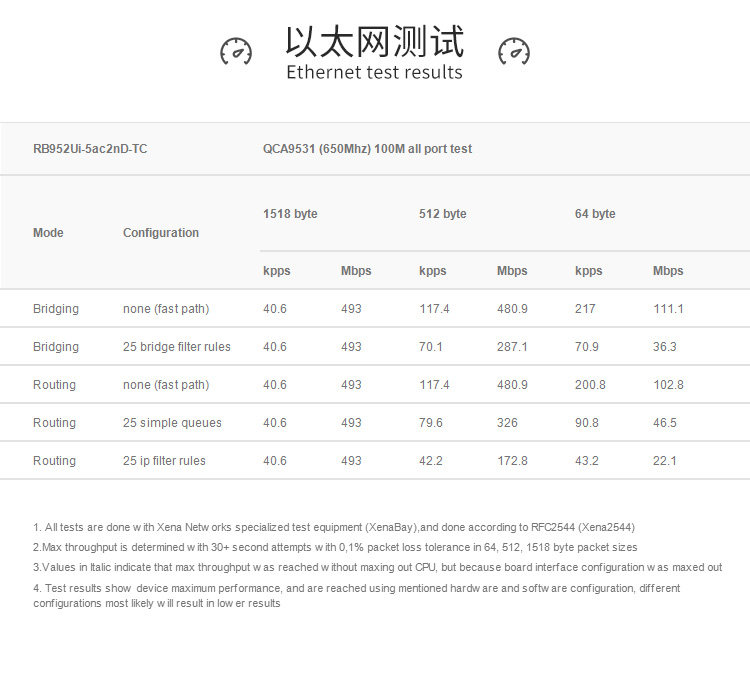
Task: Click value 111.1 in the first row
Action: [x=668, y=309]
